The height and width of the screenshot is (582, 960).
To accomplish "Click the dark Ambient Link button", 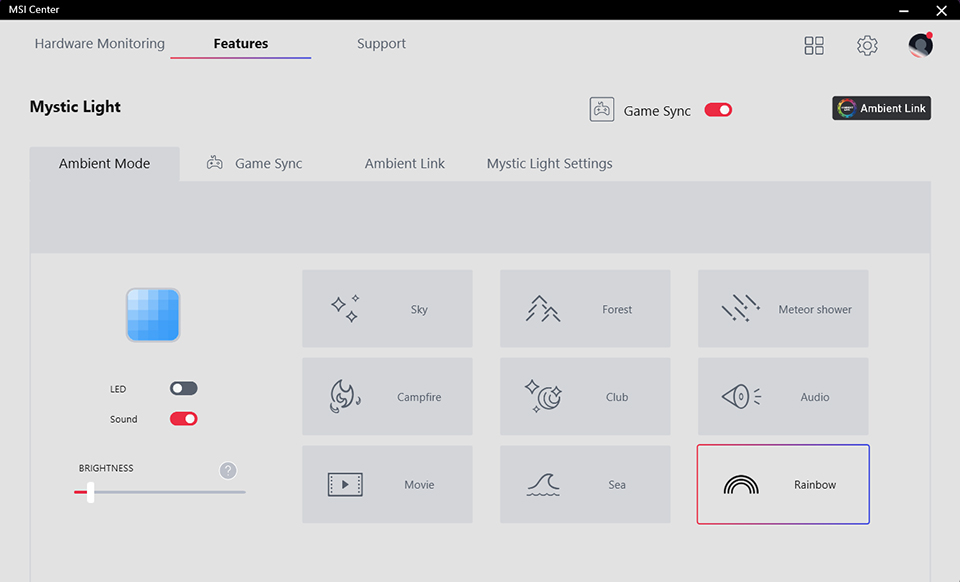I will click(x=882, y=108).
